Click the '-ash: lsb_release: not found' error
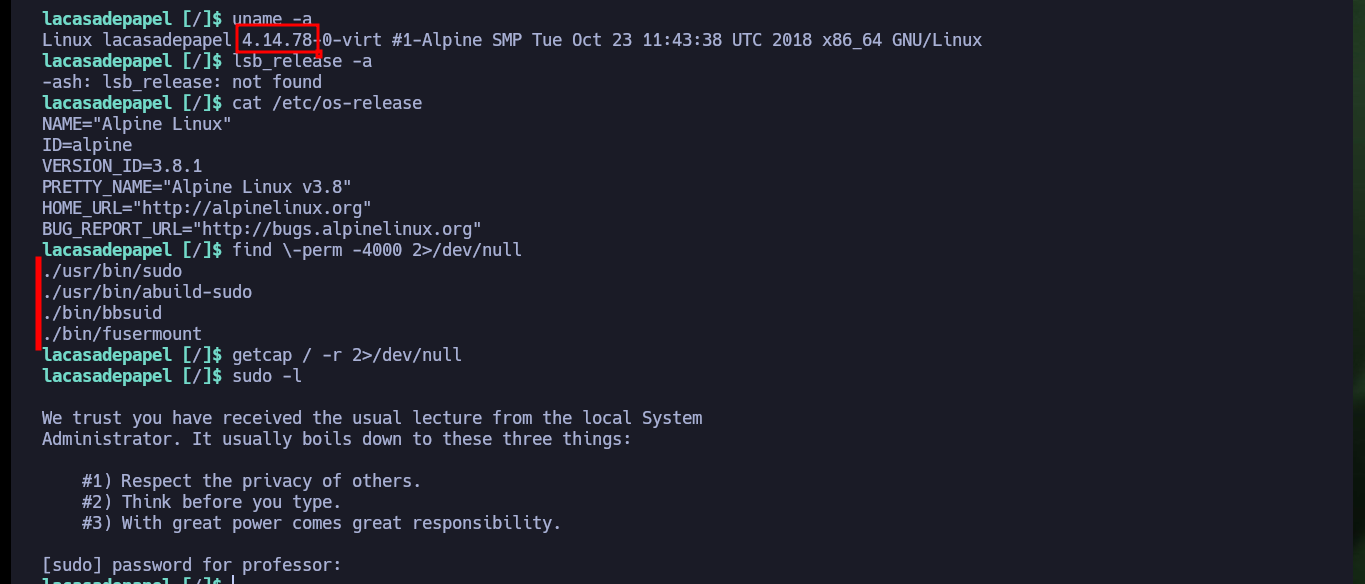Screen dimensions: 1365x584 pos(182,82)
